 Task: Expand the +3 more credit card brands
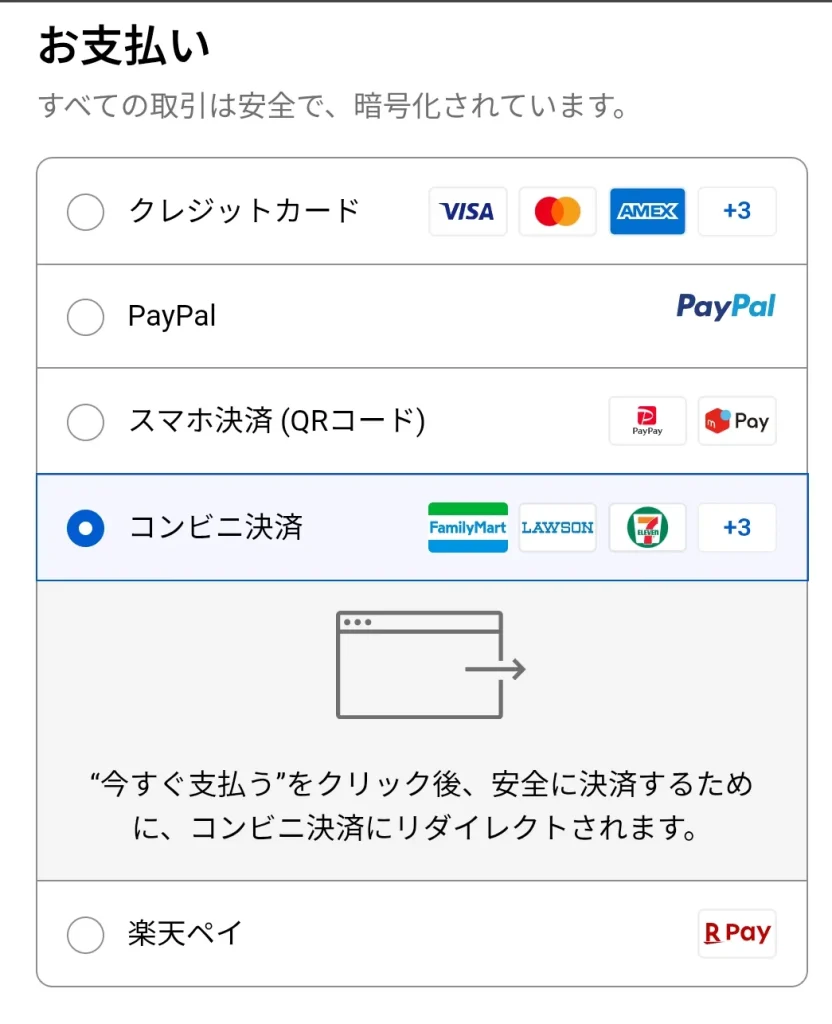point(737,211)
